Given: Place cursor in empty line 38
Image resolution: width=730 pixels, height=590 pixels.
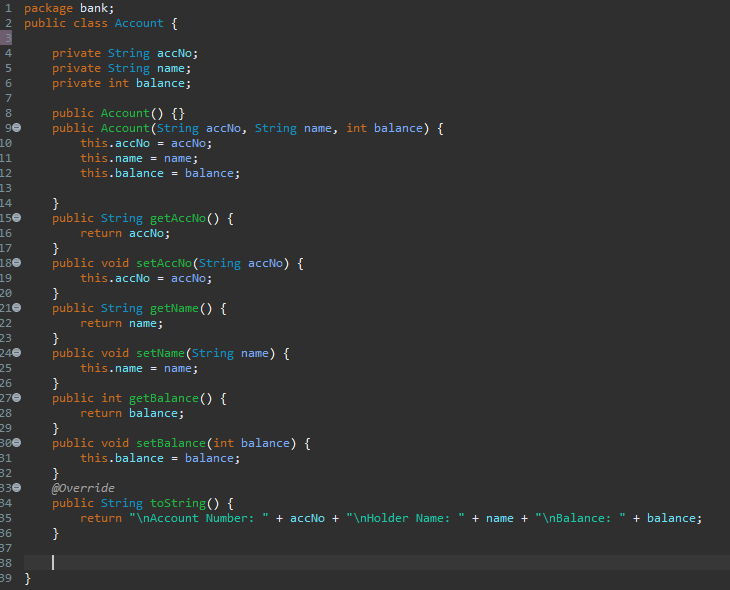Looking at the screenshot, I should click(x=376, y=563).
